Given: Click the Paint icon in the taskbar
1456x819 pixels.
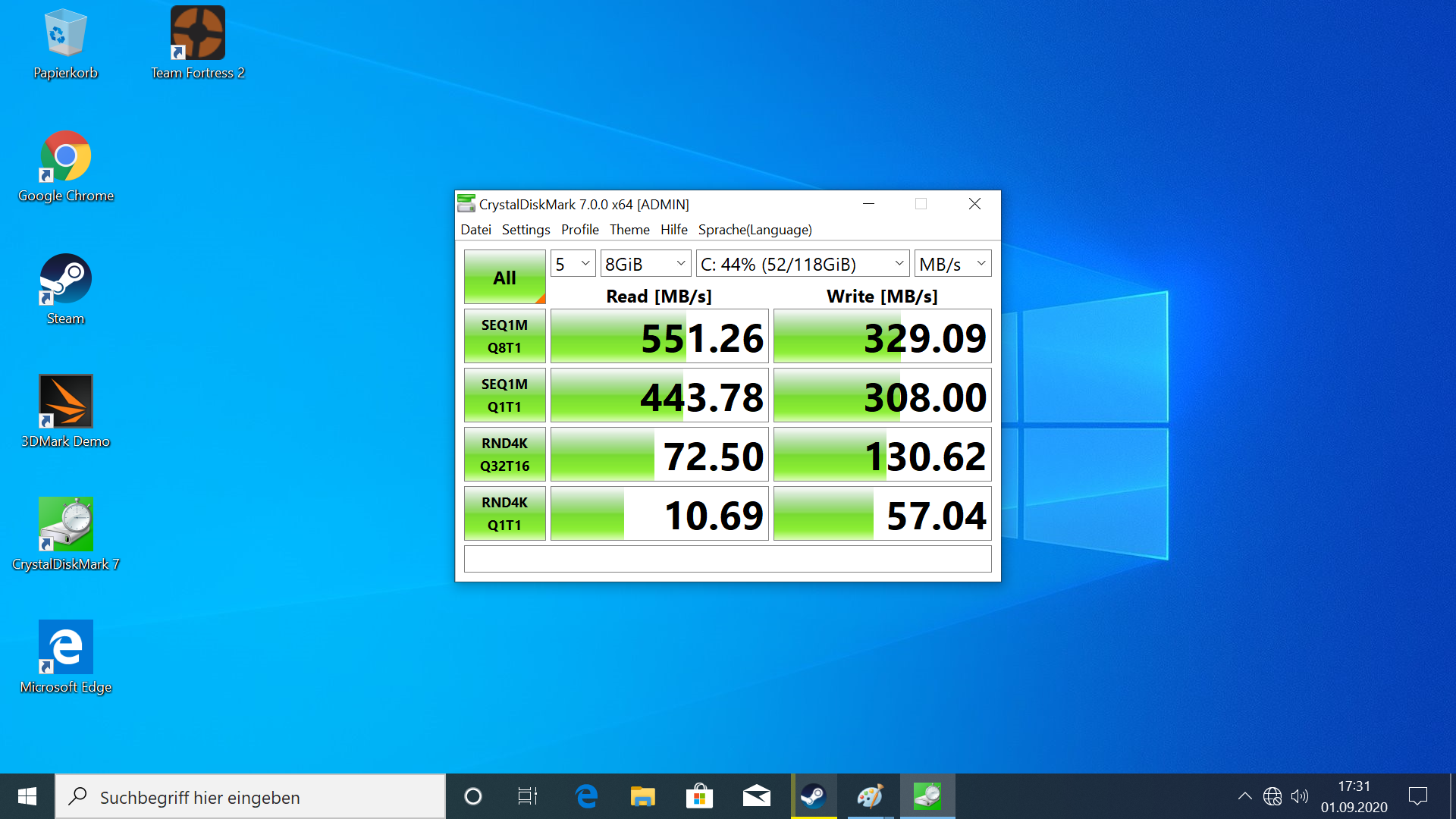Looking at the screenshot, I should [870, 796].
